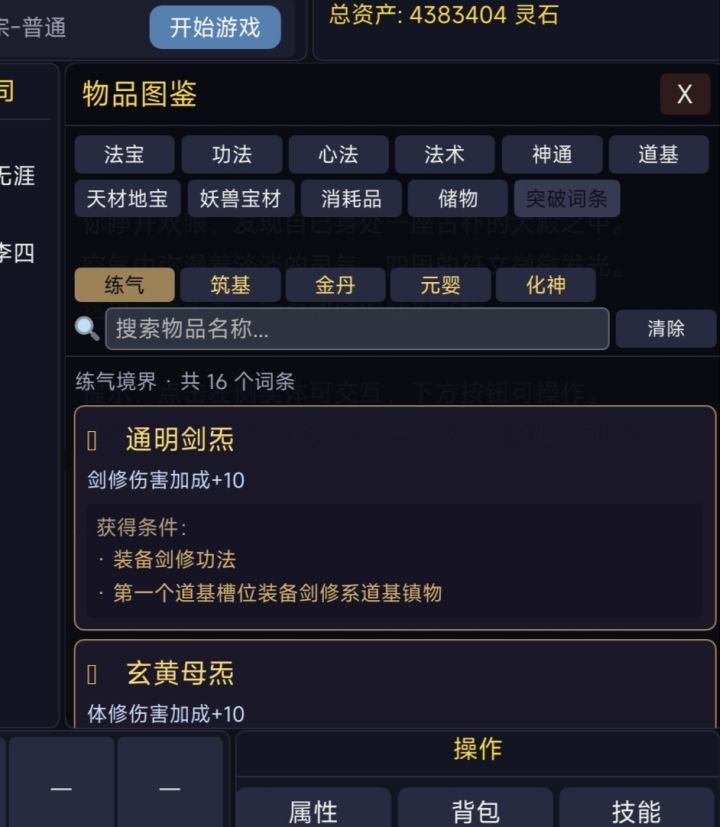
Task: Select the 元婴 realm filter
Action: [x=440, y=285]
